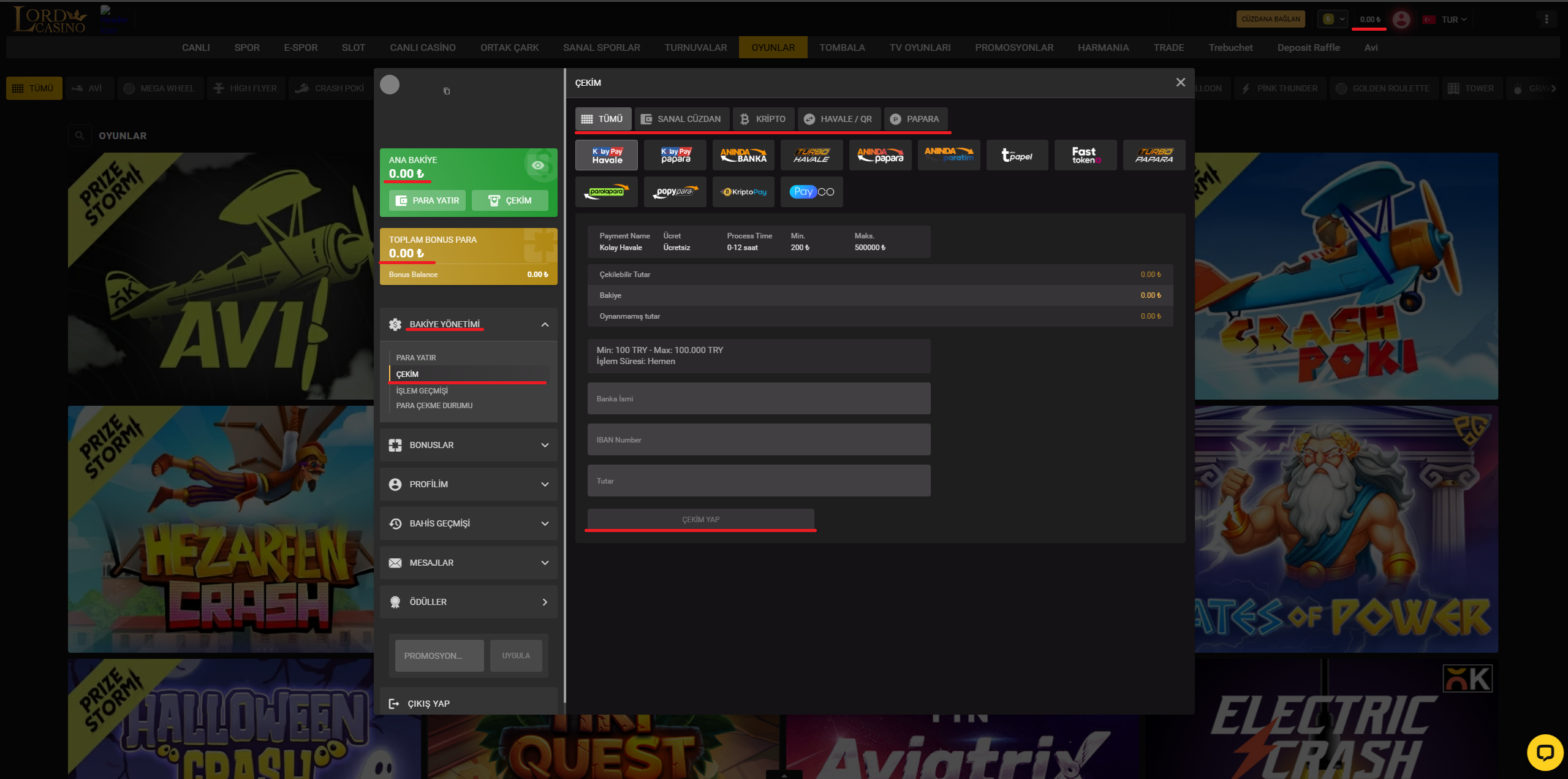Select the Turbo Papara payment method
The width and height of the screenshot is (1568, 779).
coord(1154,155)
